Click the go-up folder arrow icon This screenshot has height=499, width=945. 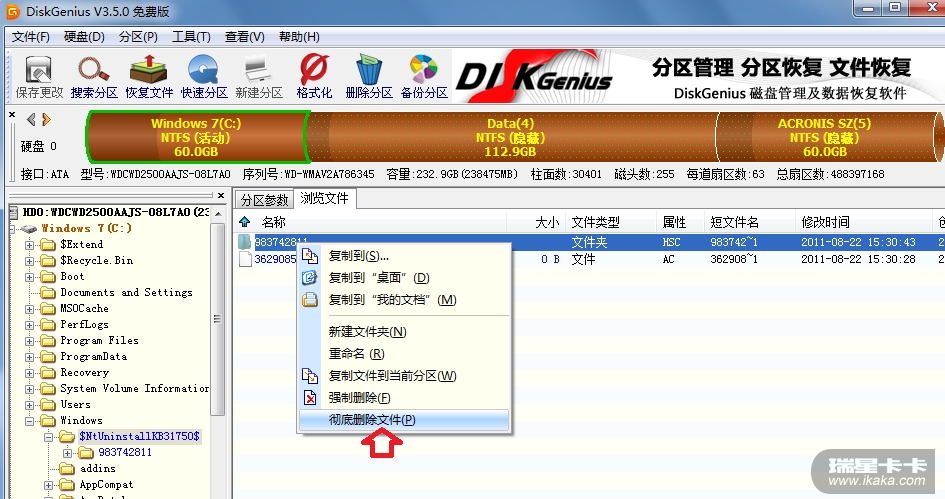click(x=245, y=222)
